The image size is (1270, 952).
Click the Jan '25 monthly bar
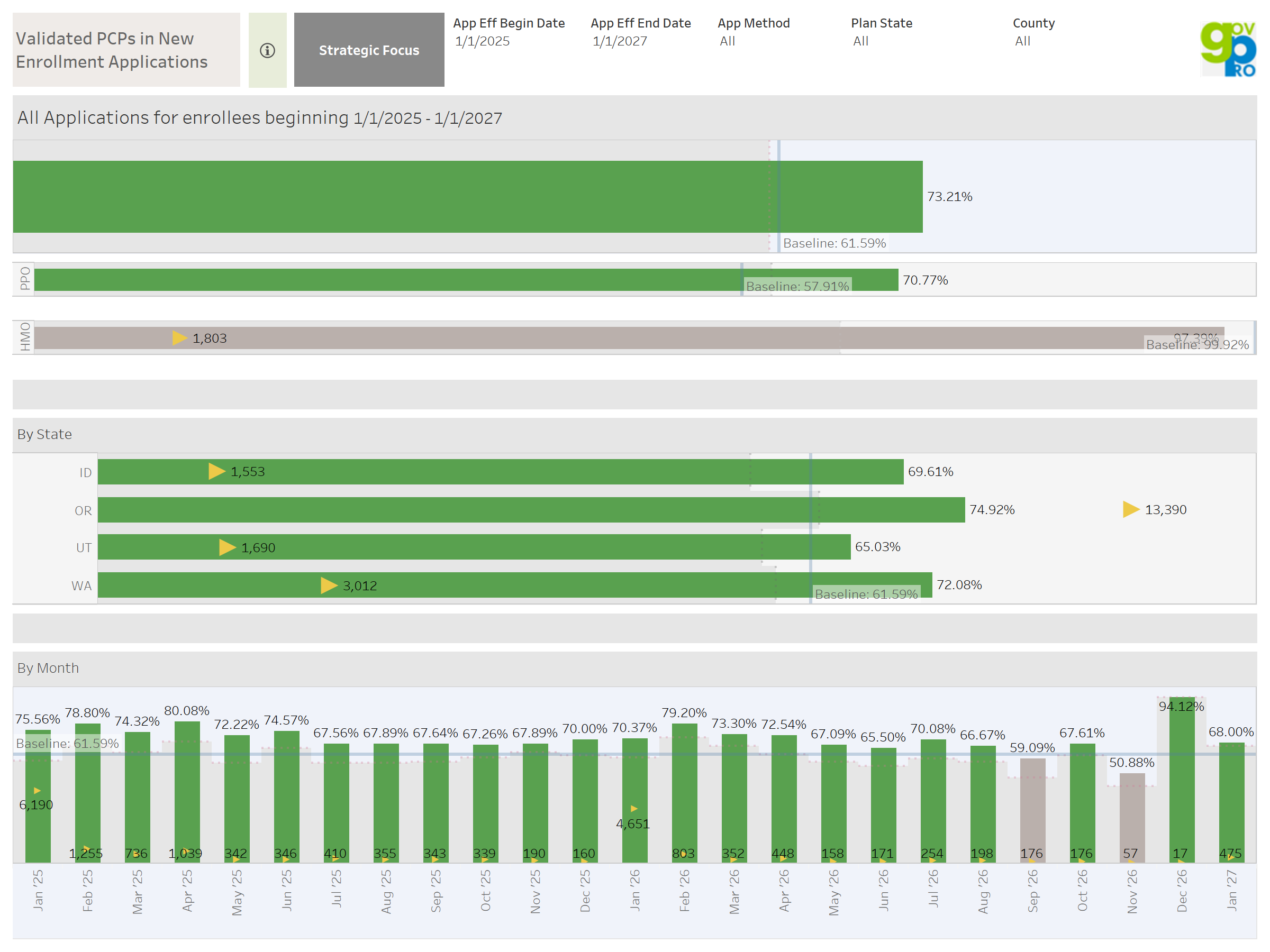pos(38,796)
